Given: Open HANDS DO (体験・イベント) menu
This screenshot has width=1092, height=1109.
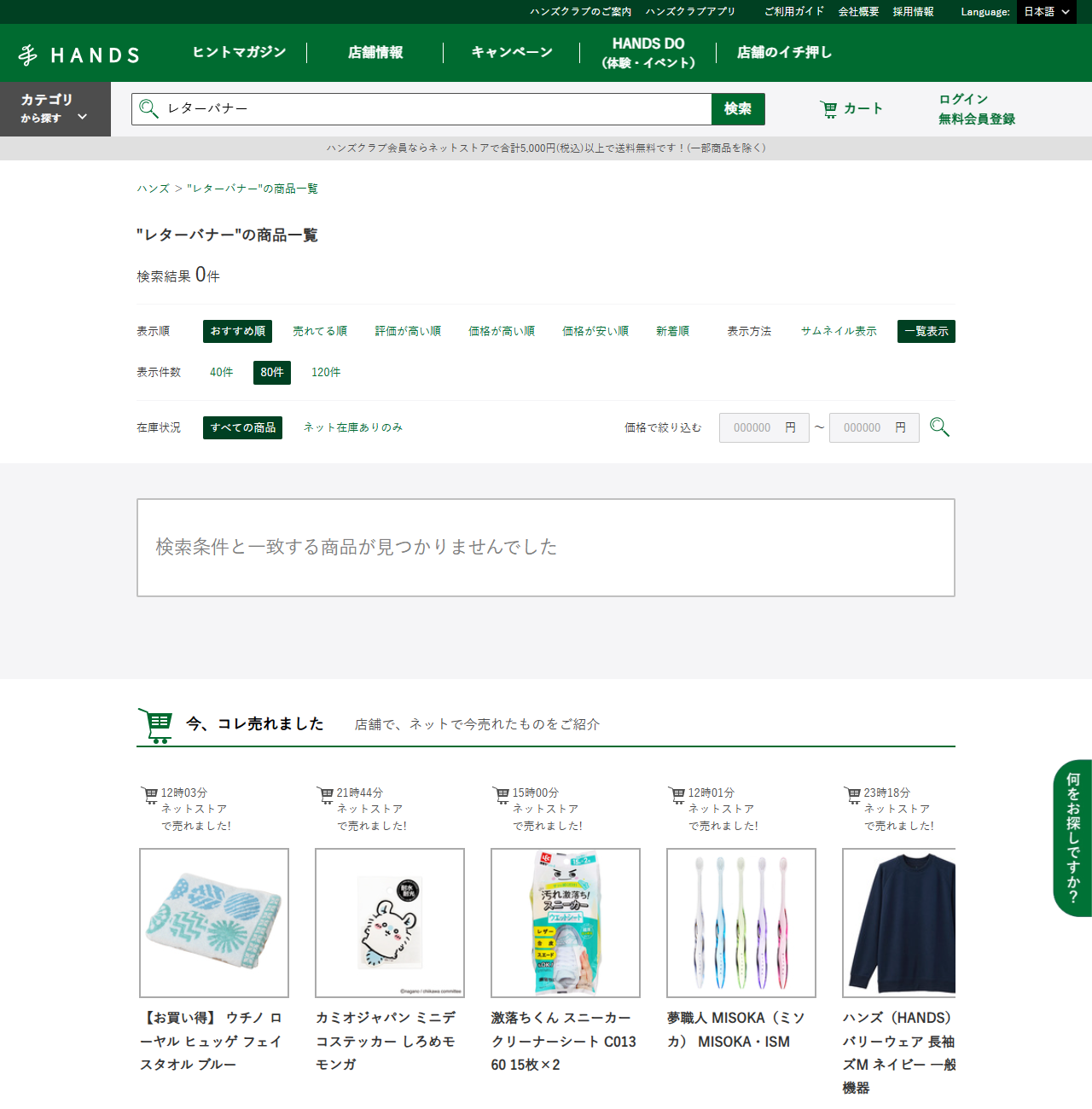Looking at the screenshot, I should coord(648,52).
